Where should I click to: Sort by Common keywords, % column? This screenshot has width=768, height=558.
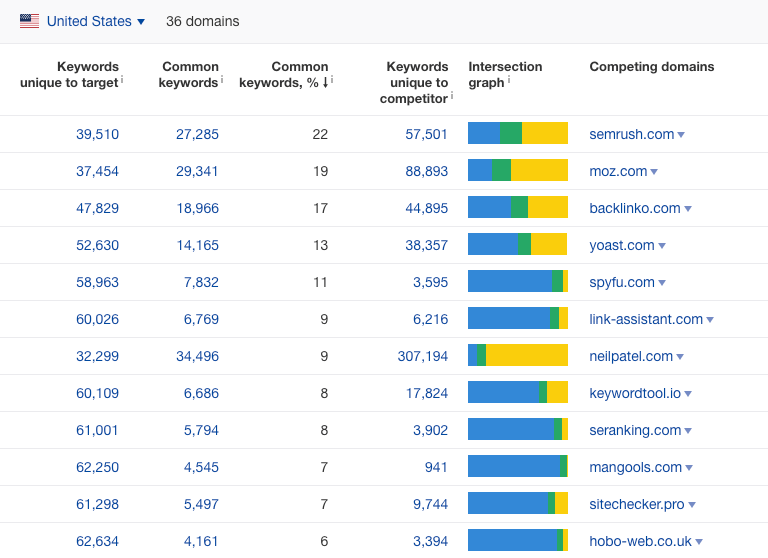pyautogui.click(x=284, y=74)
